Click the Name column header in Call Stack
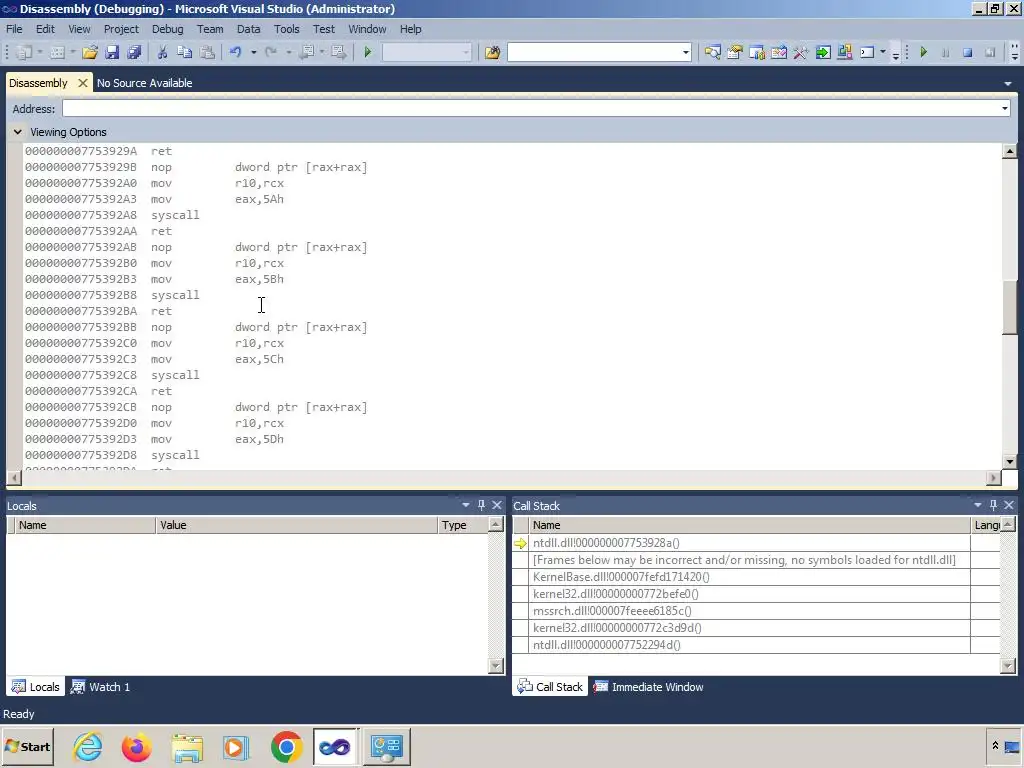 750,525
